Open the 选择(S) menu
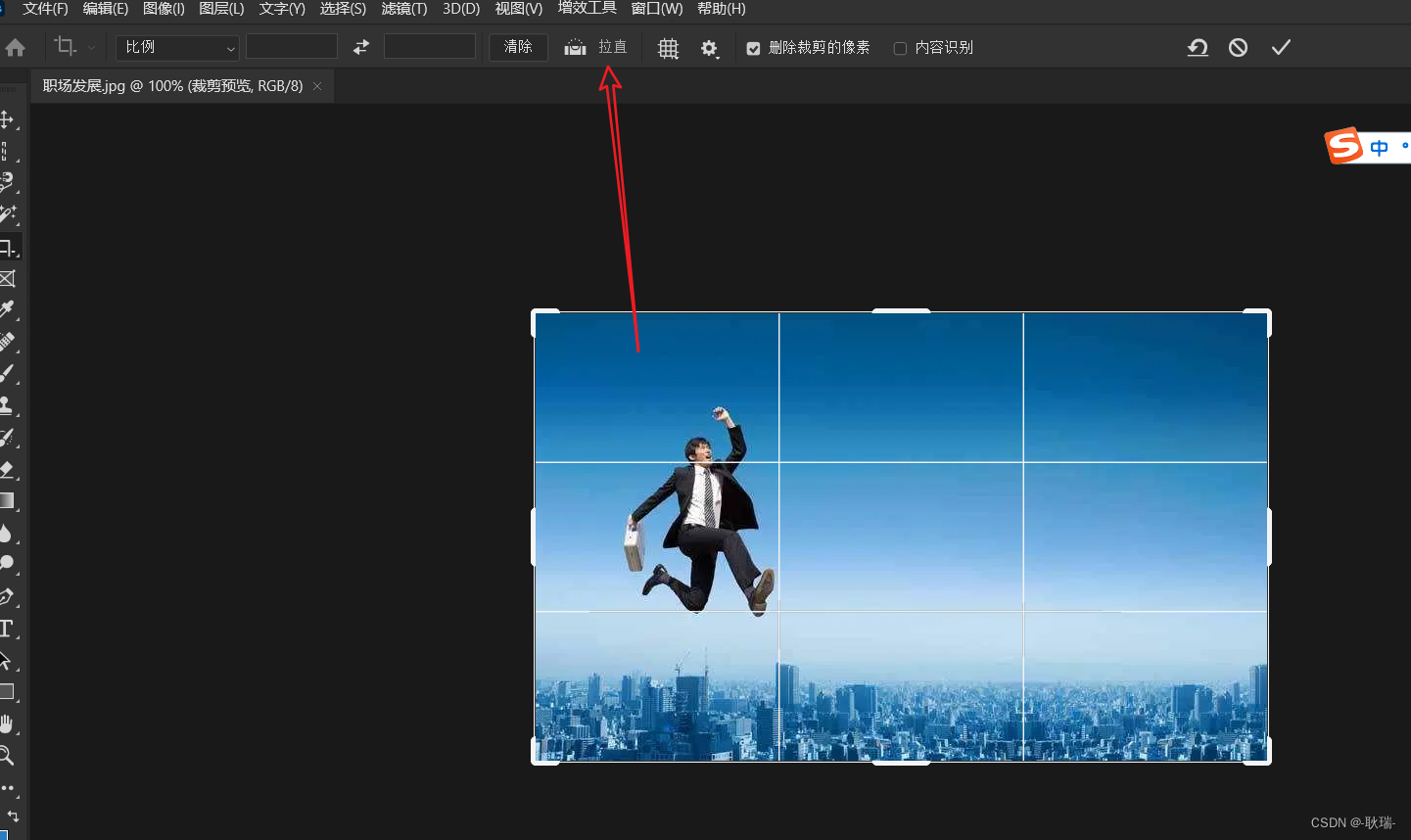 343,9
